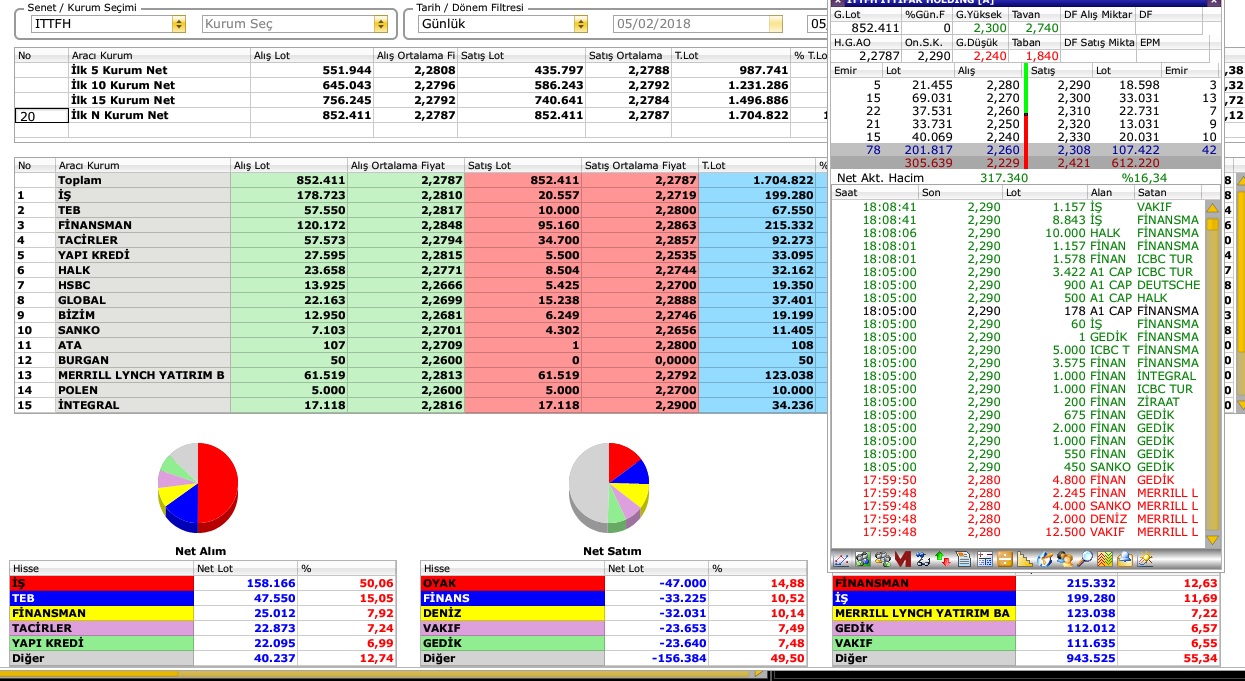Select the FİNANSMAN row in broker table
Screen dimensions: 1245x681
[421, 226]
